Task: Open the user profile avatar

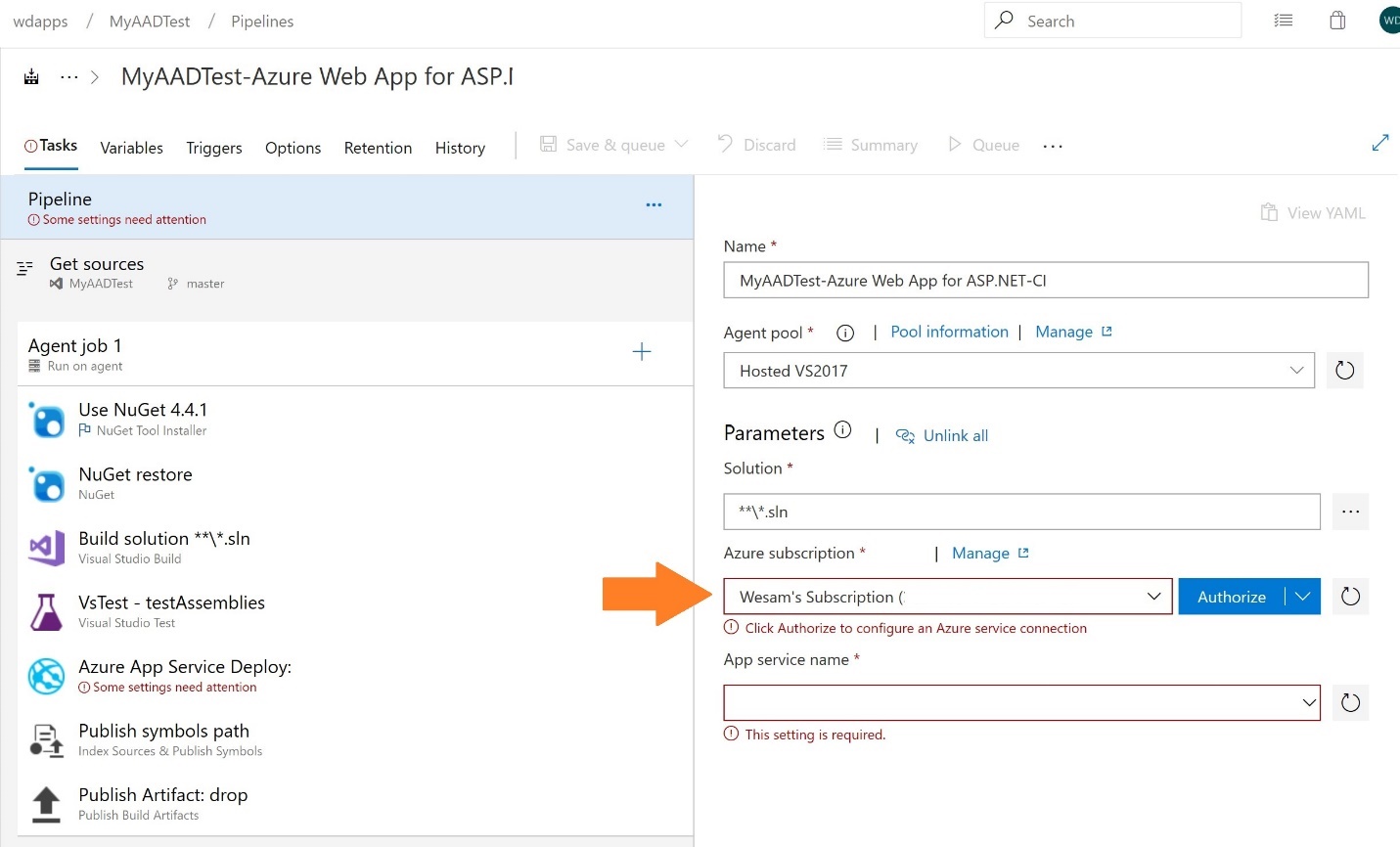Action: click(1389, 21)
